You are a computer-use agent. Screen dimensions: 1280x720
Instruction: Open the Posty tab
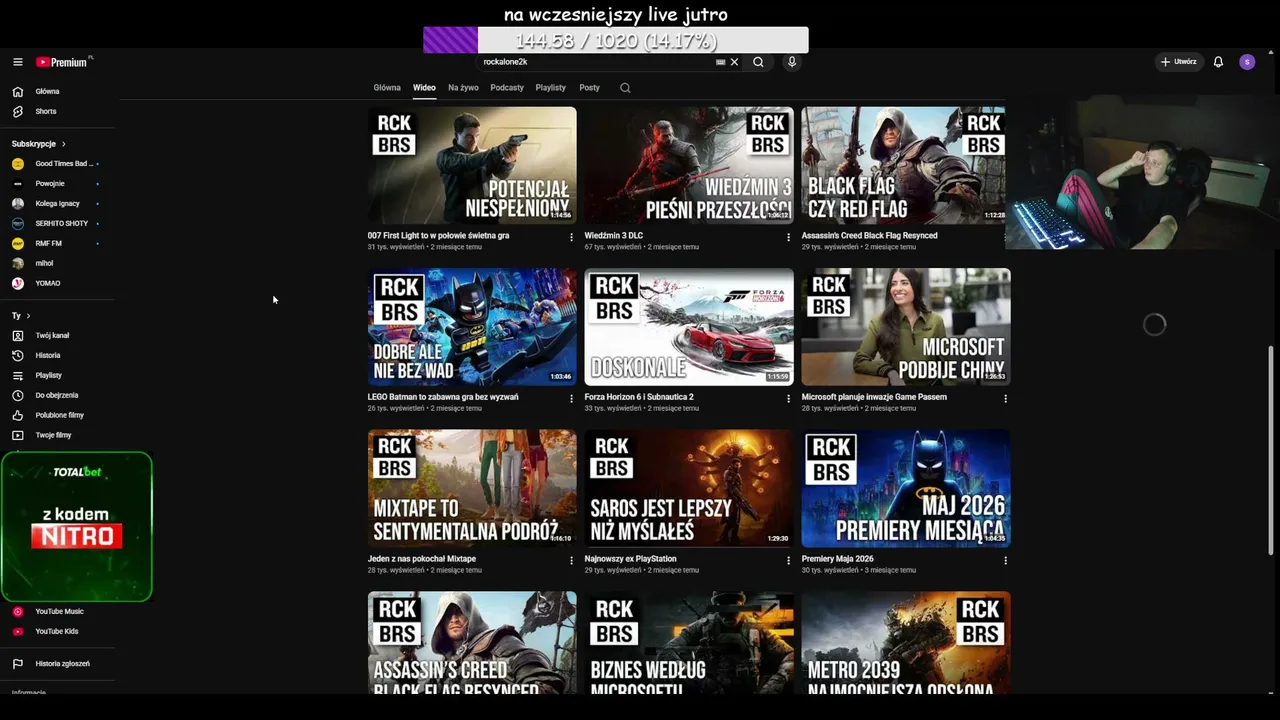tap(590, 88)
